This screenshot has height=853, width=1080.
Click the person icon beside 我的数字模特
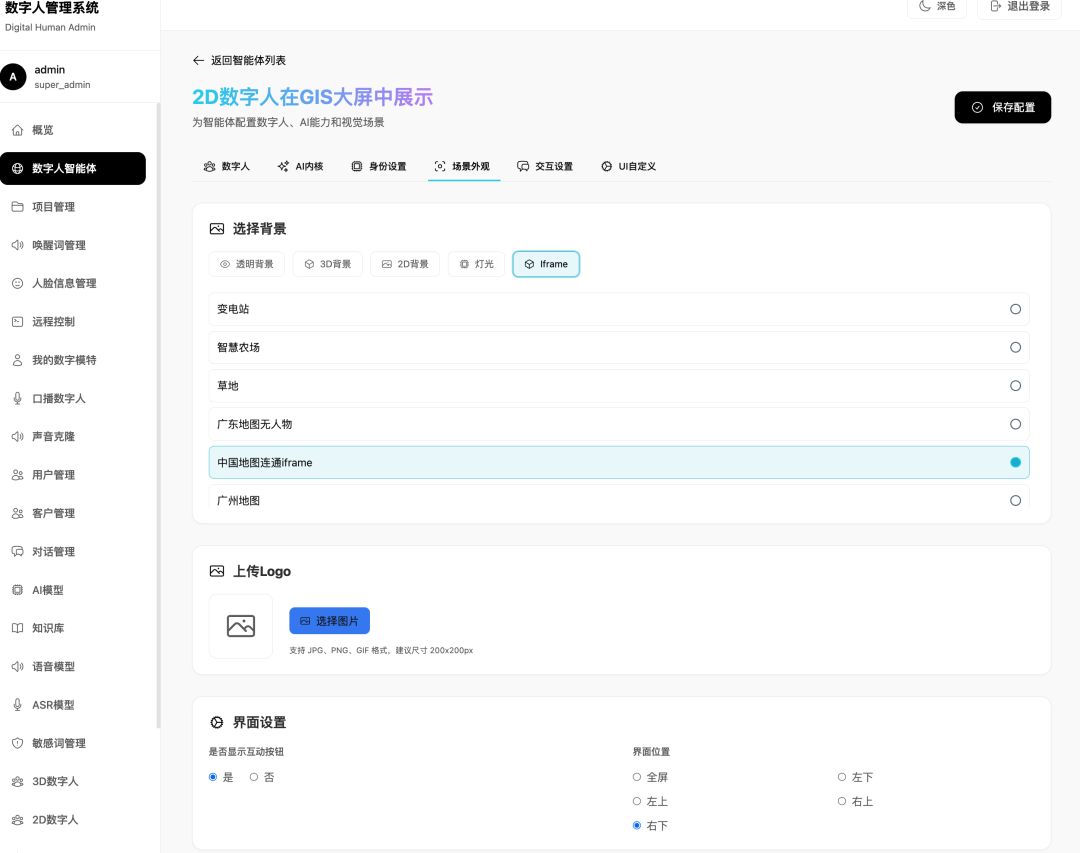click(x=18, y=360)
